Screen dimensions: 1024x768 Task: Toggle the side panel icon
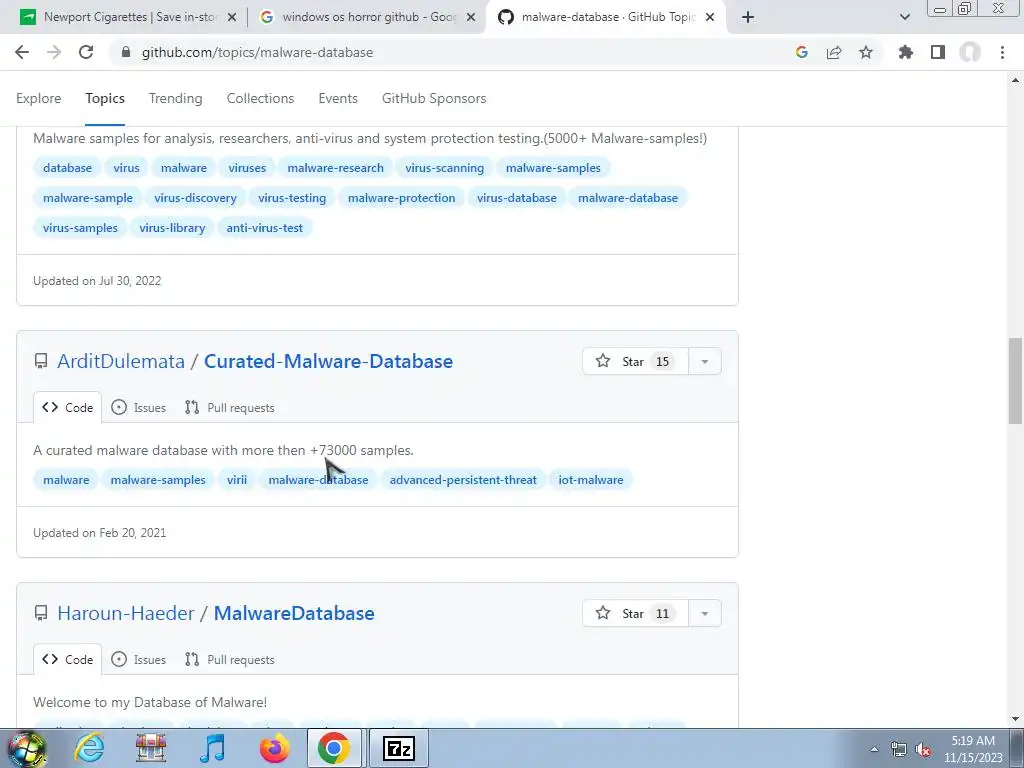(938, 52)
